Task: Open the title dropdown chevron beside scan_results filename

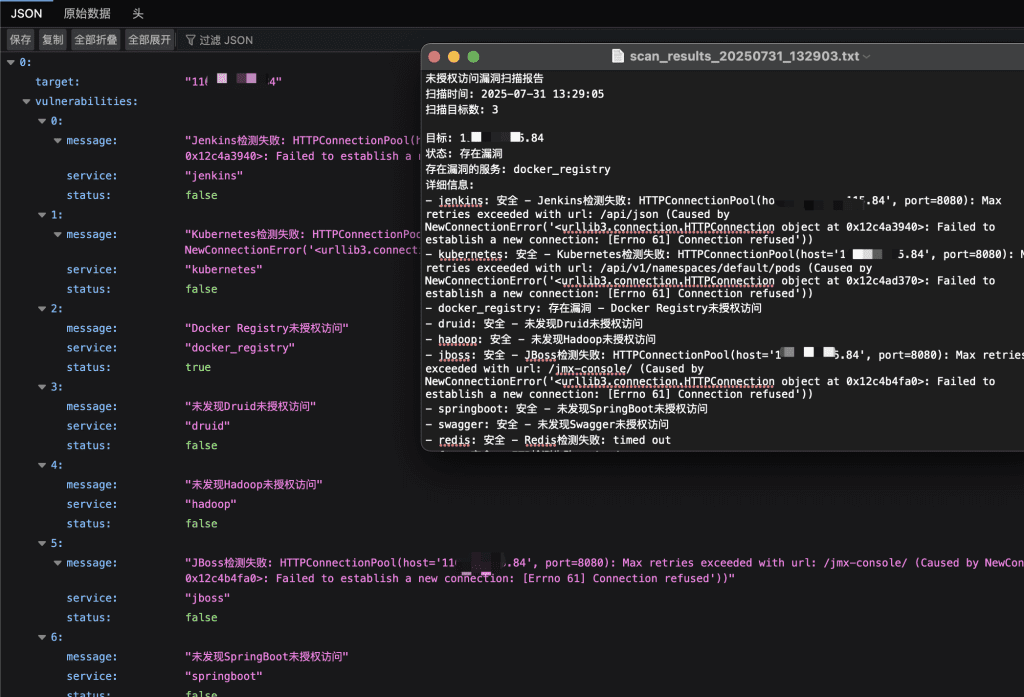Action: coord(867,57)
